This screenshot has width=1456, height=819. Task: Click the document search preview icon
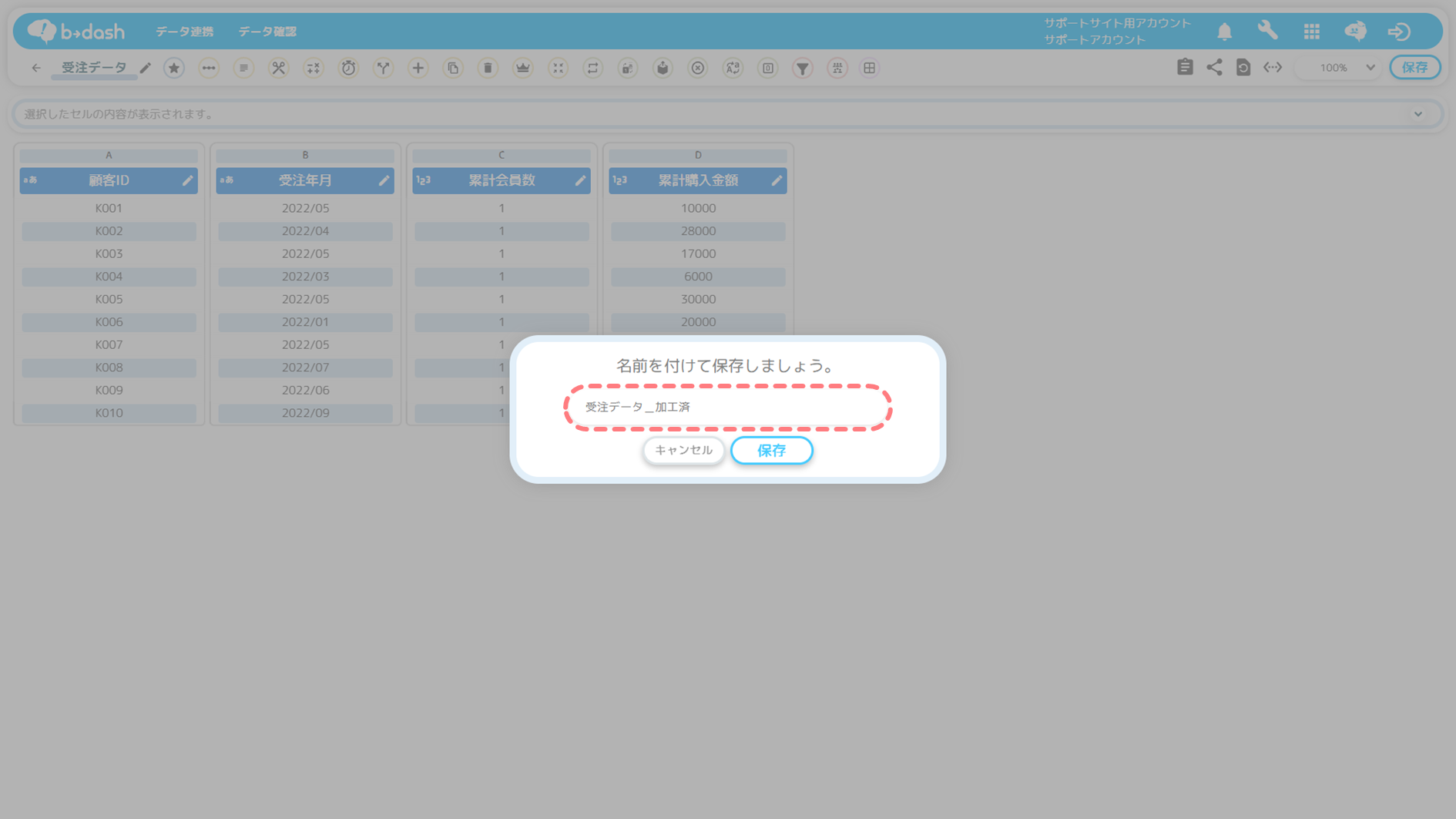pyautogui.click(x=1243, y=67)
